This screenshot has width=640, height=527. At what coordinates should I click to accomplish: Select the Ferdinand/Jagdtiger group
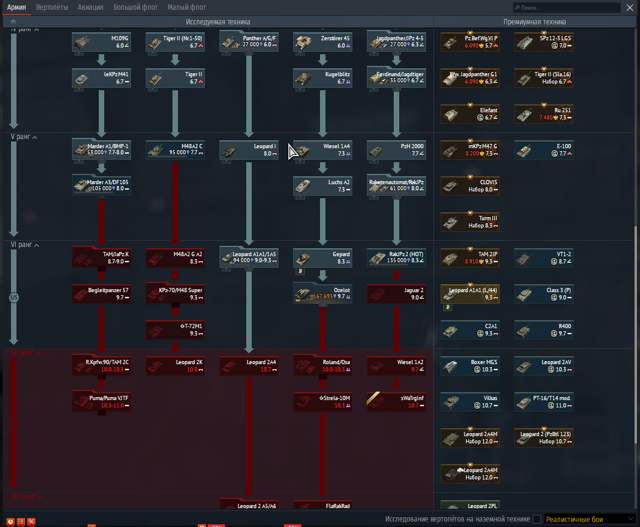click(x=396, y=78)
